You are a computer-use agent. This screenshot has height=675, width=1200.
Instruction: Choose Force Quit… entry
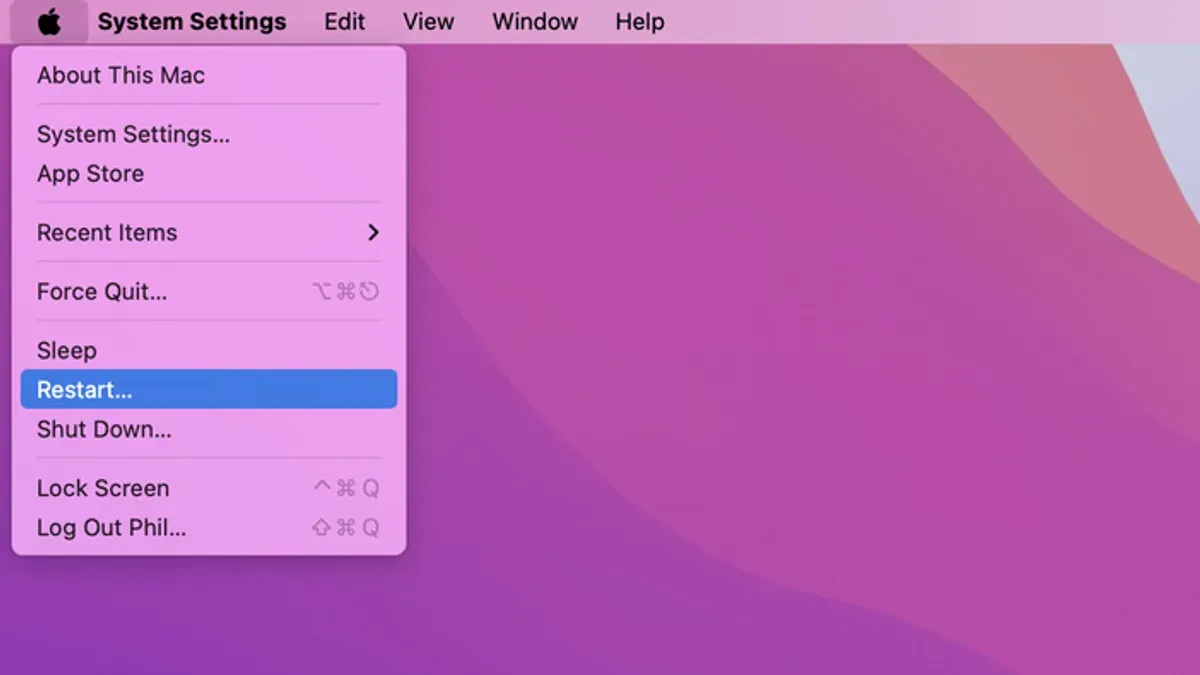click(x=209, y=291)
